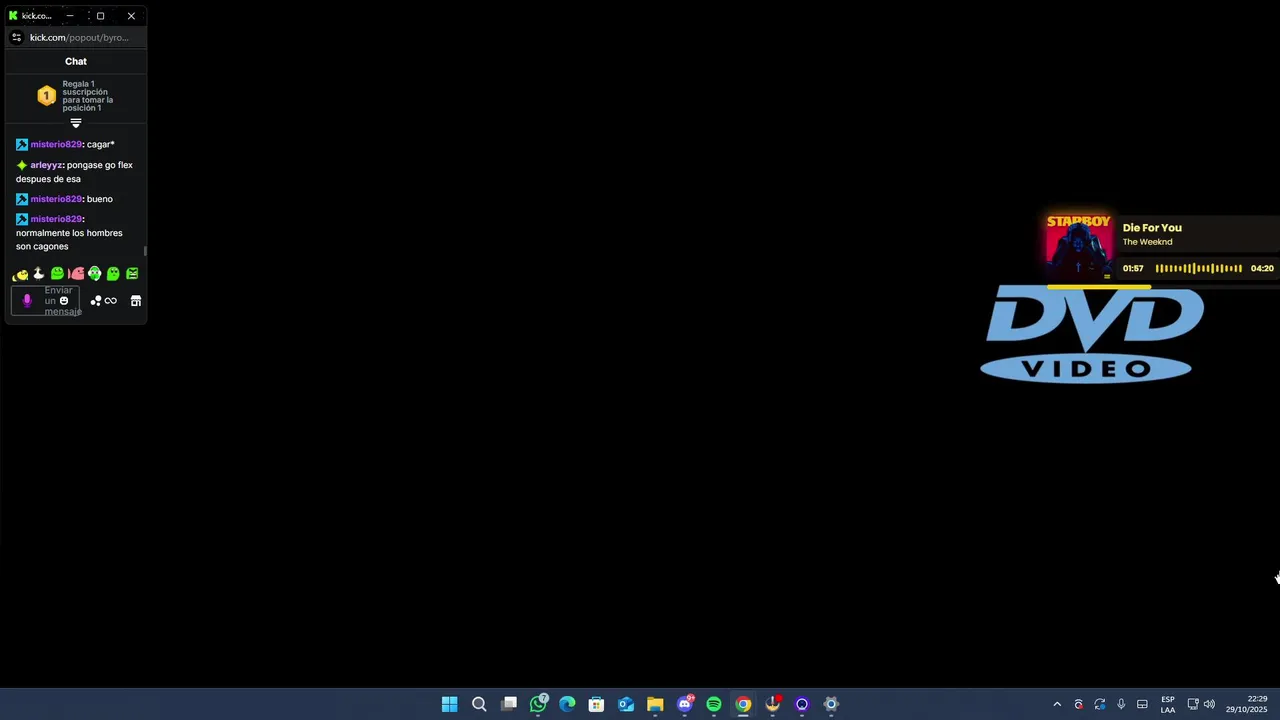Screen dimensions: 1280x720
Task: Open the emoji picker smiley in message box
Action: [x=64, y=300]
